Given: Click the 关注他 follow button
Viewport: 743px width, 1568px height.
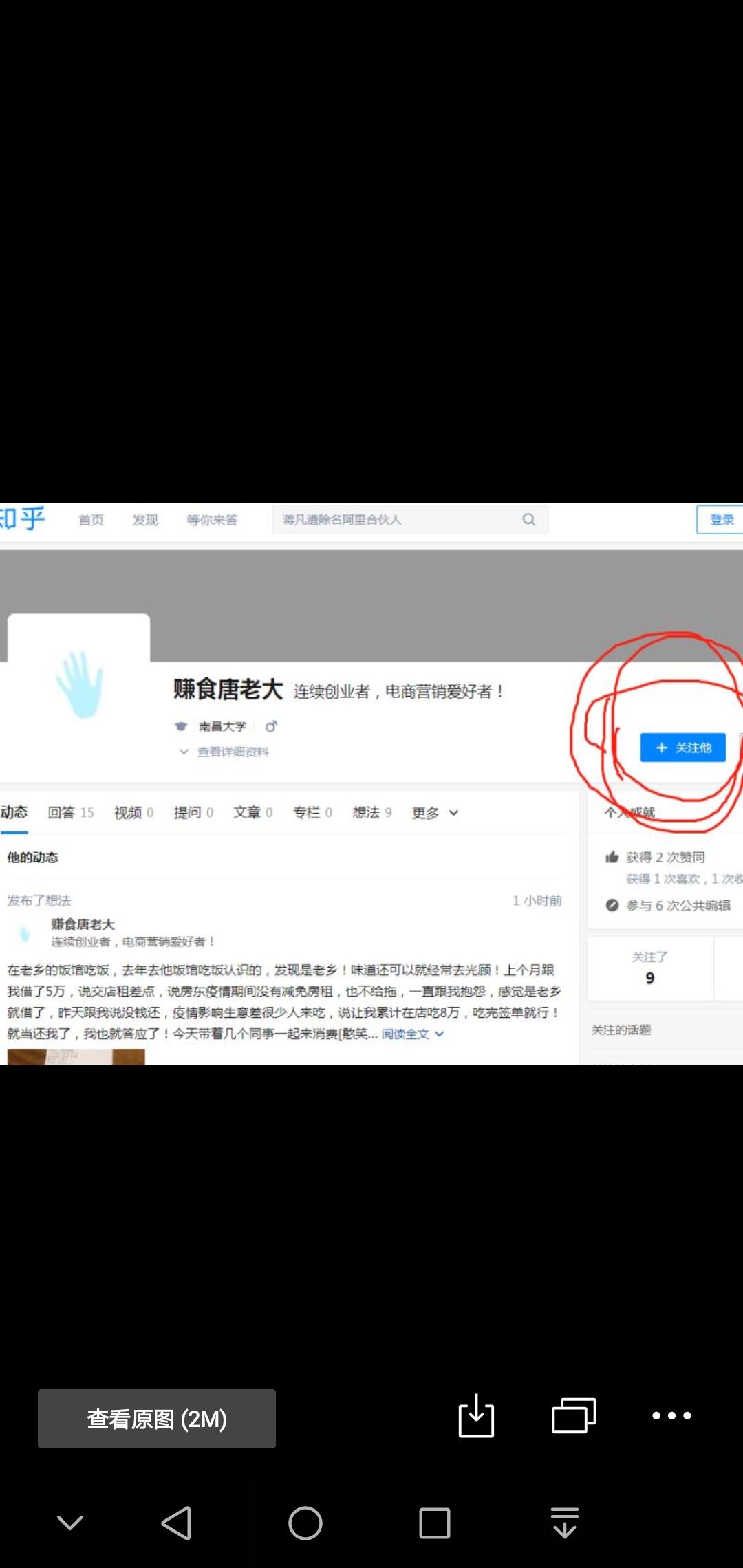Looking at the screenshot, I should pyautogui.click(x=683, y=748).
